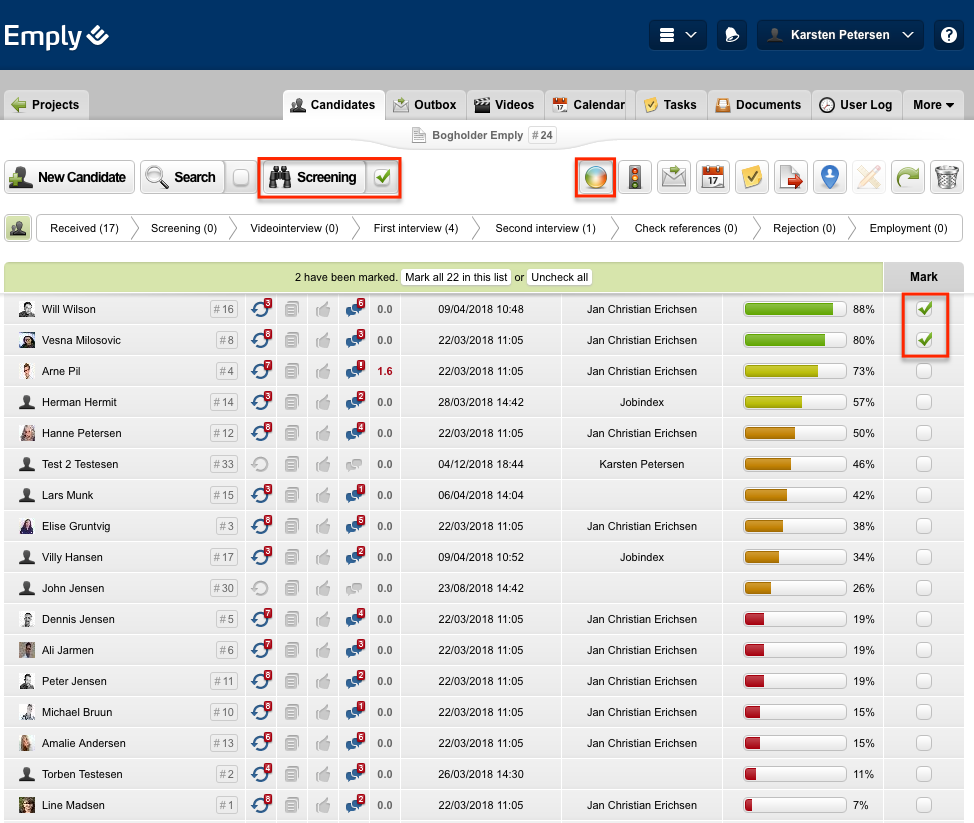Click the color wheel toolbar icon
Screen dimensions: 974x823
[596, 178]
